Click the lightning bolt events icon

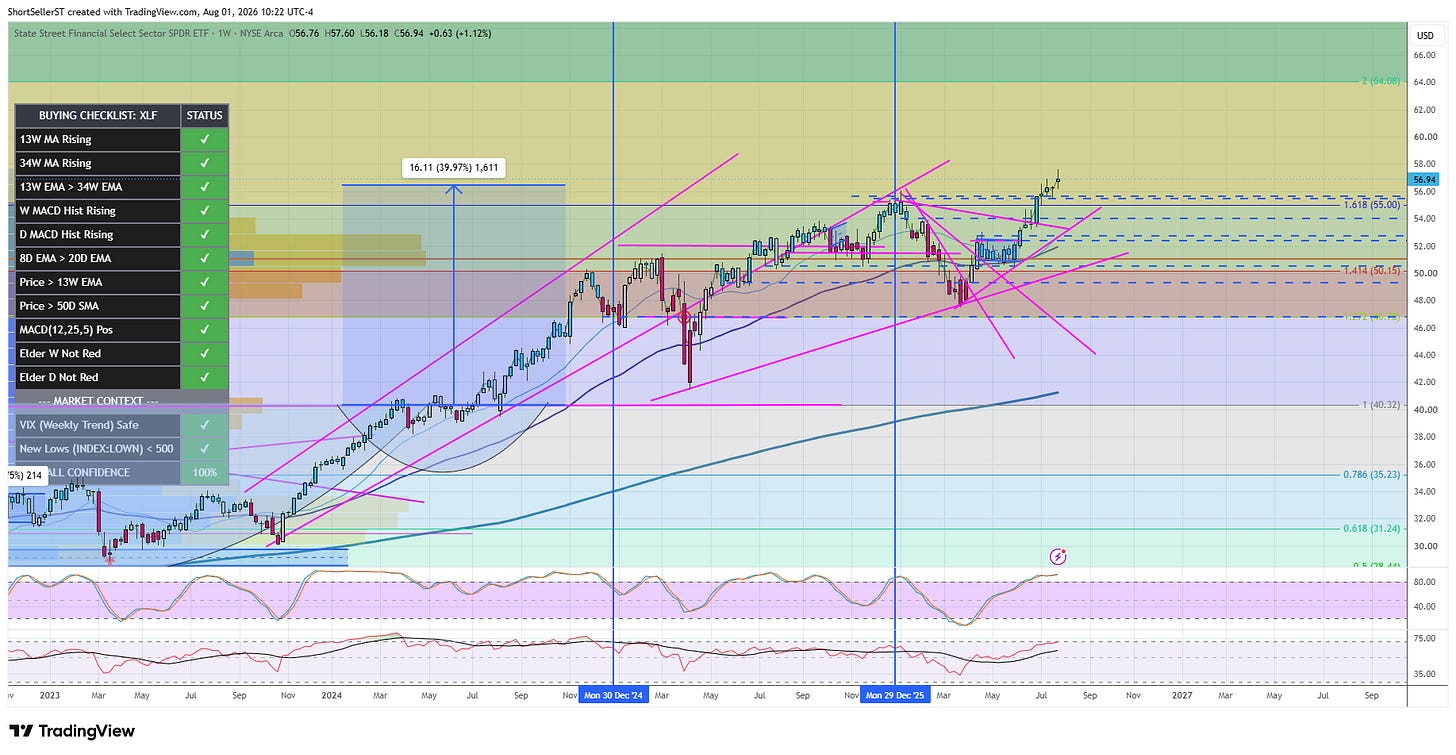coord(1058,555)
